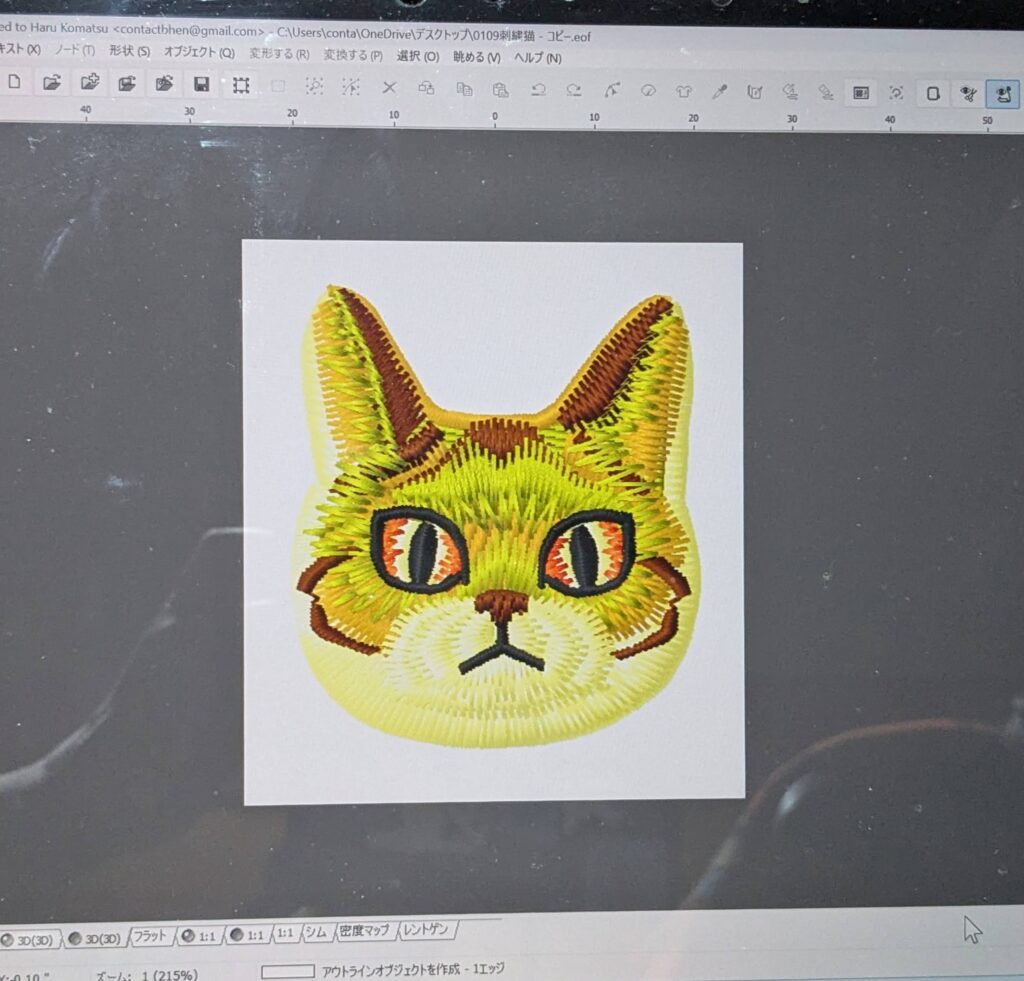This screenshot has height=981, width=1024.
Task: Open the ヘルプ (N) menu
Action: click(x=538, y=58)
